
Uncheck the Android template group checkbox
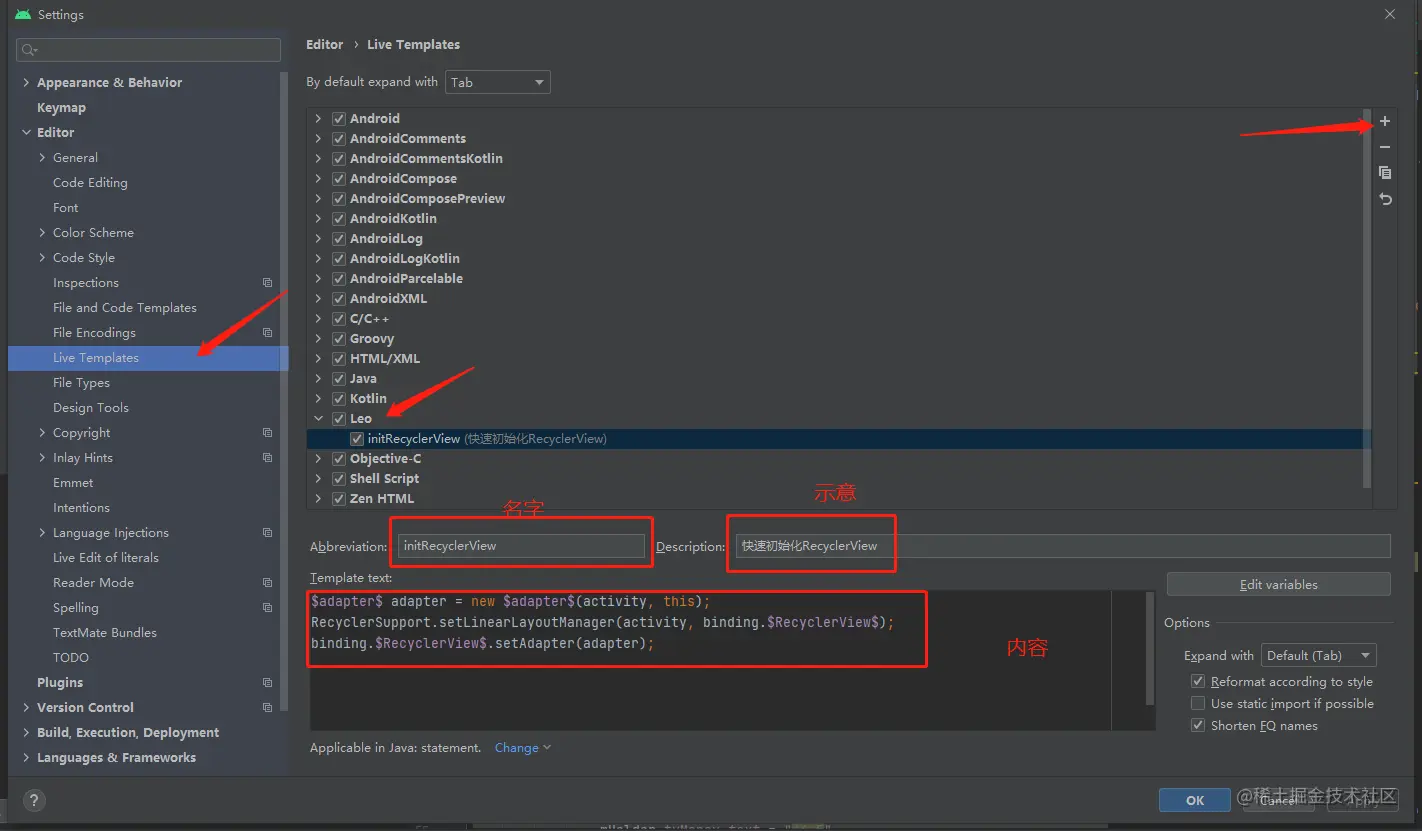[339, 119]
